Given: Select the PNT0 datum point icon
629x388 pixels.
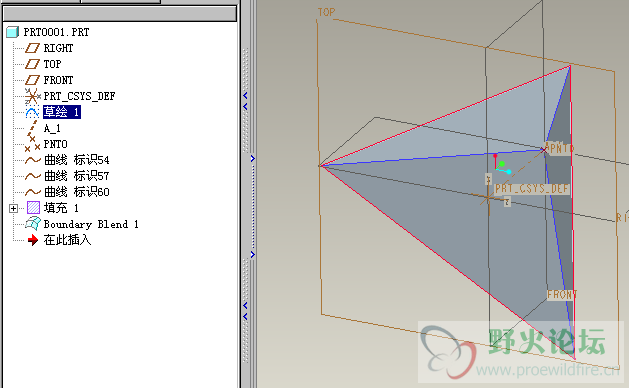Looking at the screenshot, I should (x=32, y=145).
